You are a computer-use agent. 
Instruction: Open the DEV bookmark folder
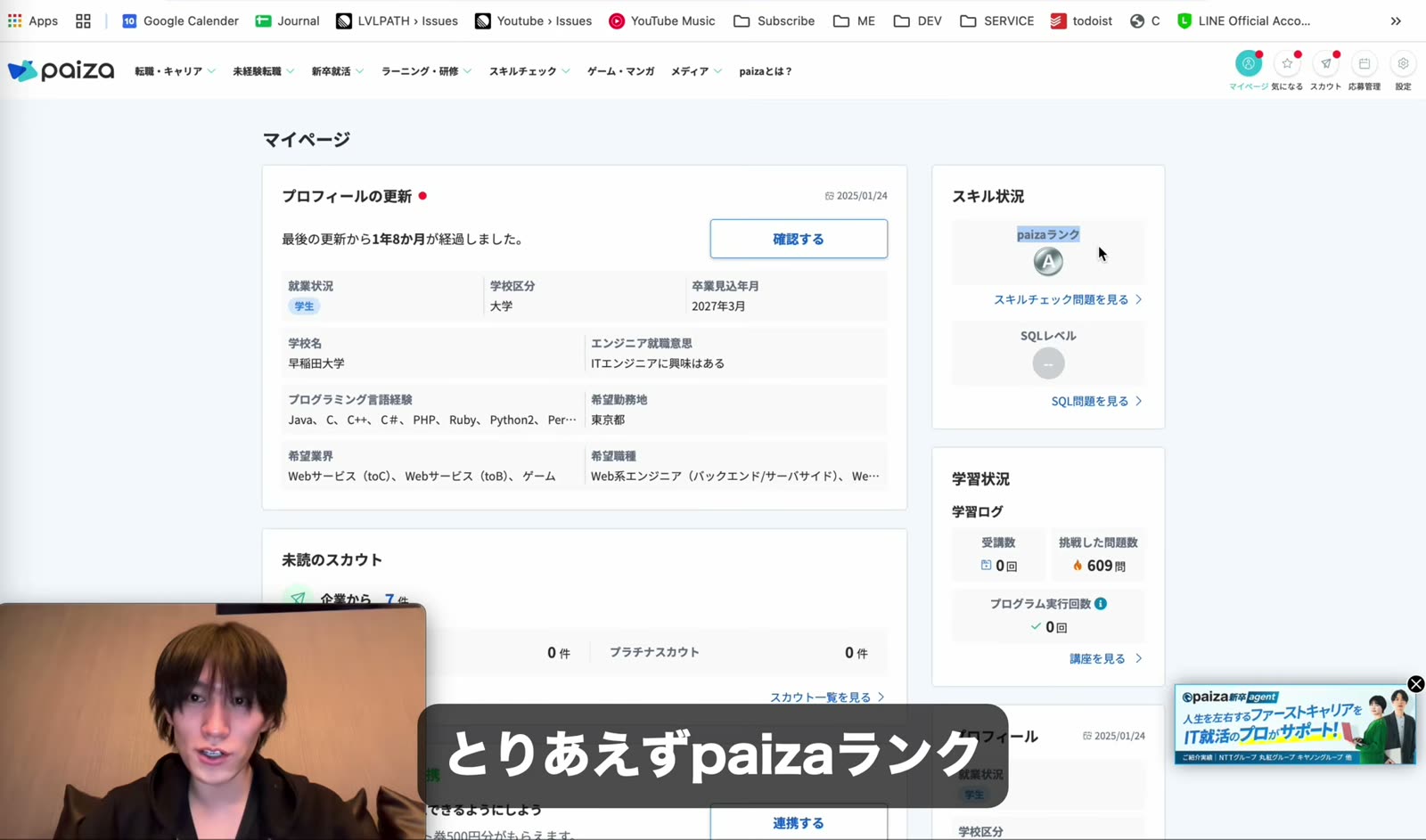pos(917,20)
